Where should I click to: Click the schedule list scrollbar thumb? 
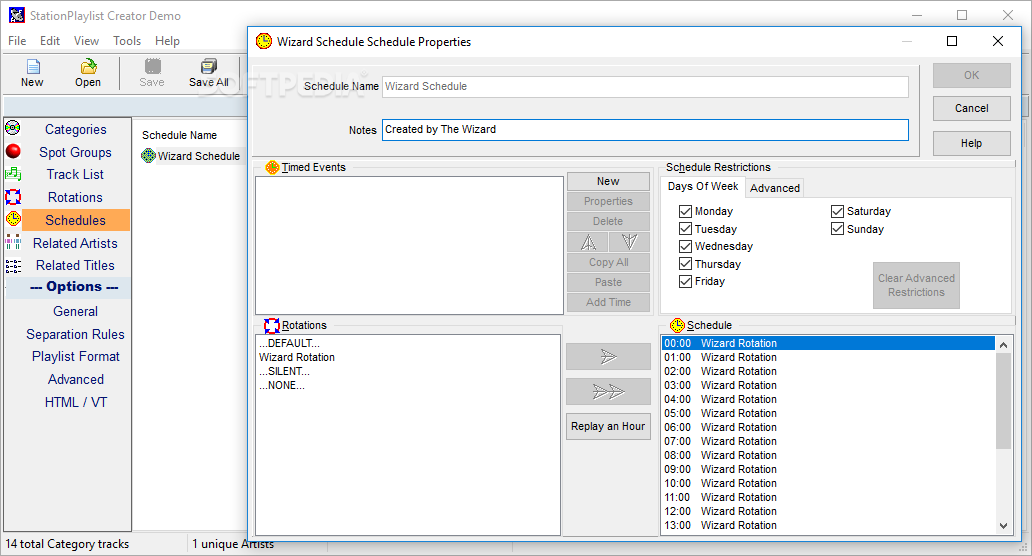coord(1003,401)
